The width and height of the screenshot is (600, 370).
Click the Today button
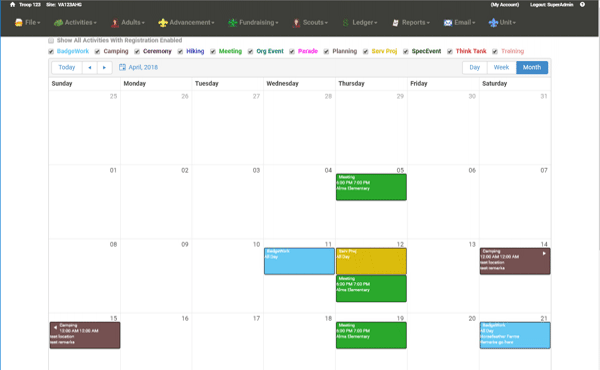67,67
